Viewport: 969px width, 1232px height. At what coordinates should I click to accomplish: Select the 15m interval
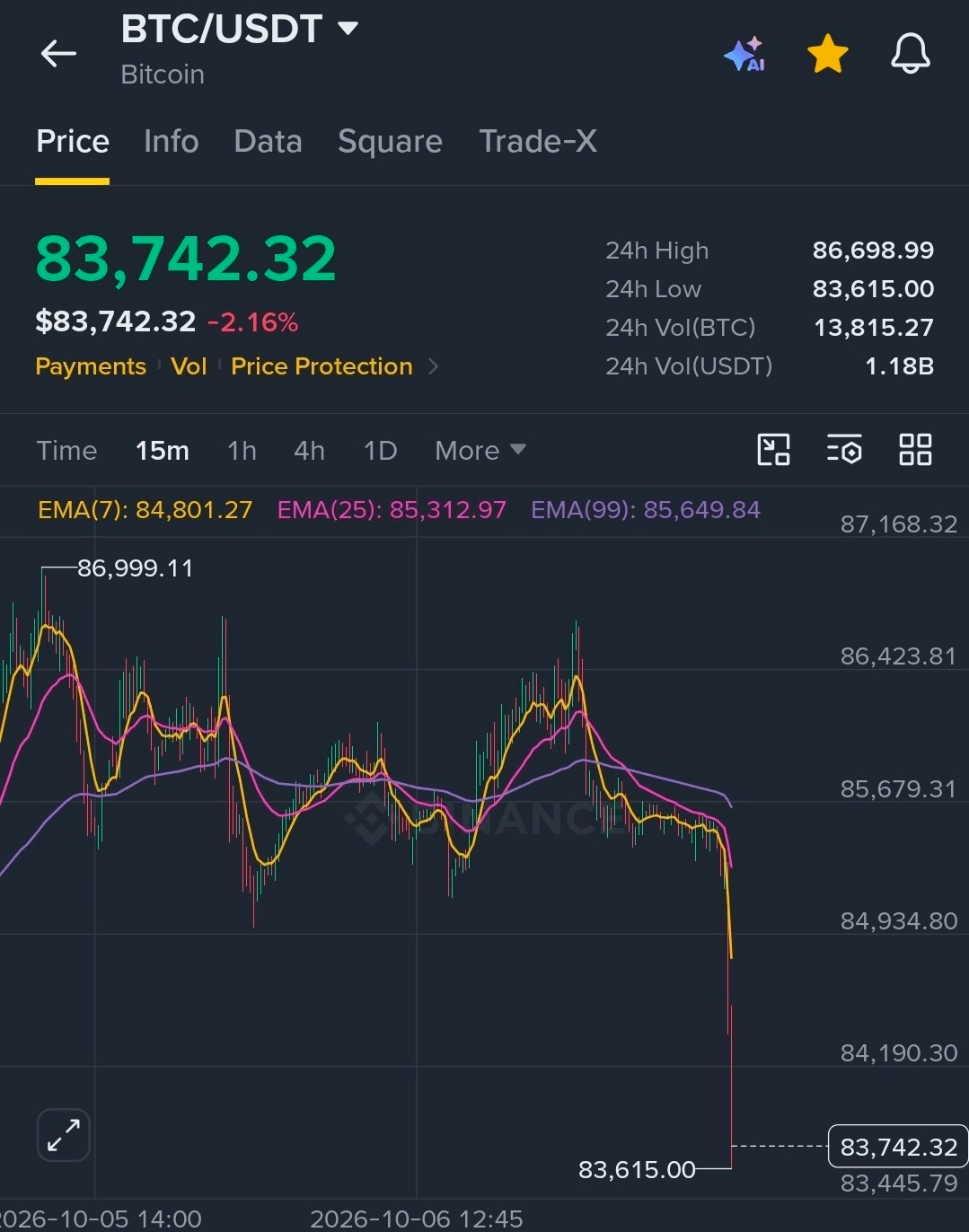[163, 450]
